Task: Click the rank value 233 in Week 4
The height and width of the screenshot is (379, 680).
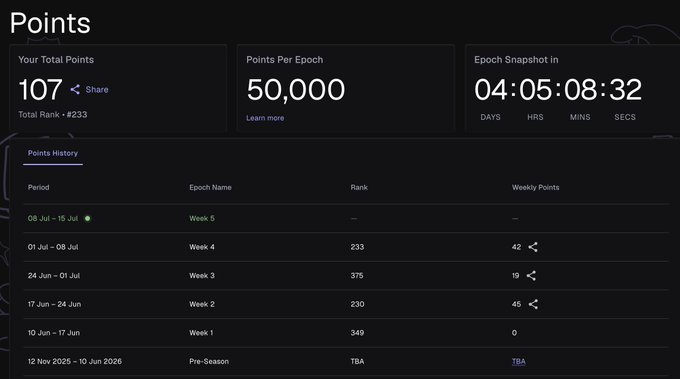Action: 357,247
